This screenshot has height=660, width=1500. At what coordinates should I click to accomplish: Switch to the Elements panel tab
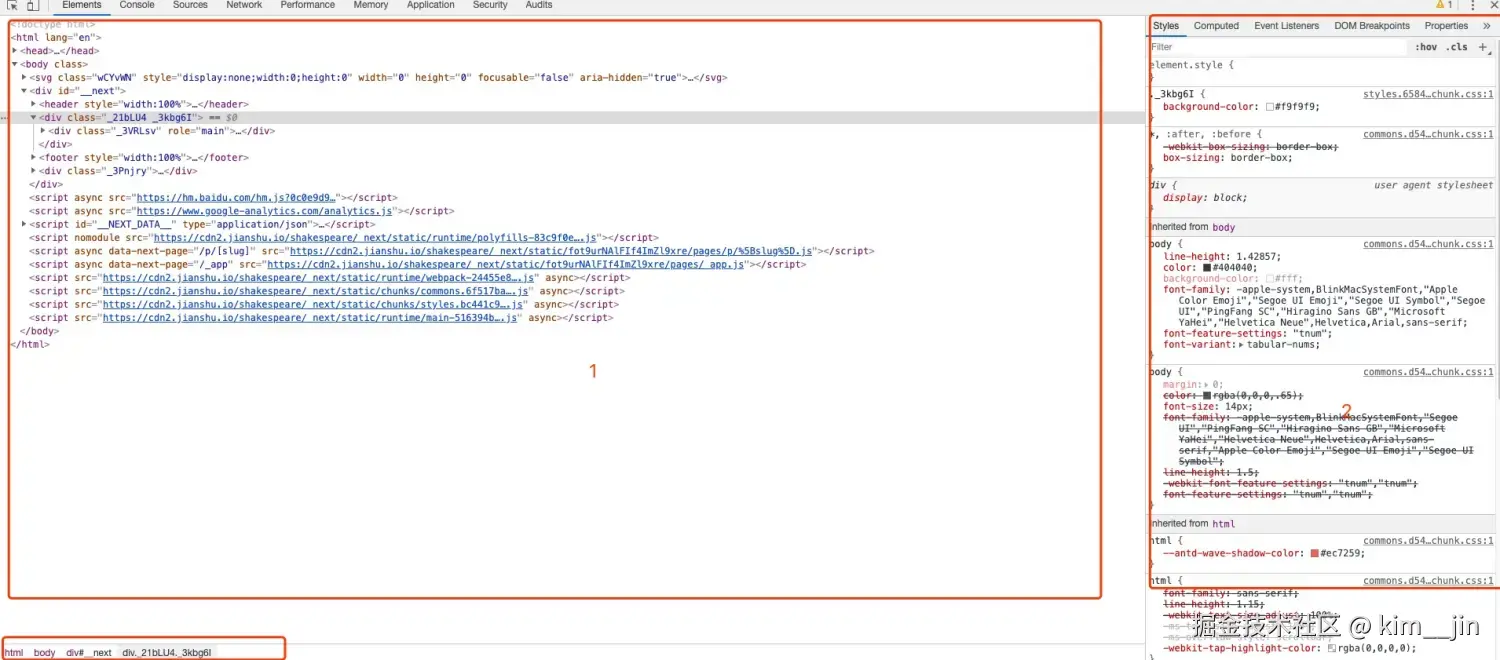82,5
